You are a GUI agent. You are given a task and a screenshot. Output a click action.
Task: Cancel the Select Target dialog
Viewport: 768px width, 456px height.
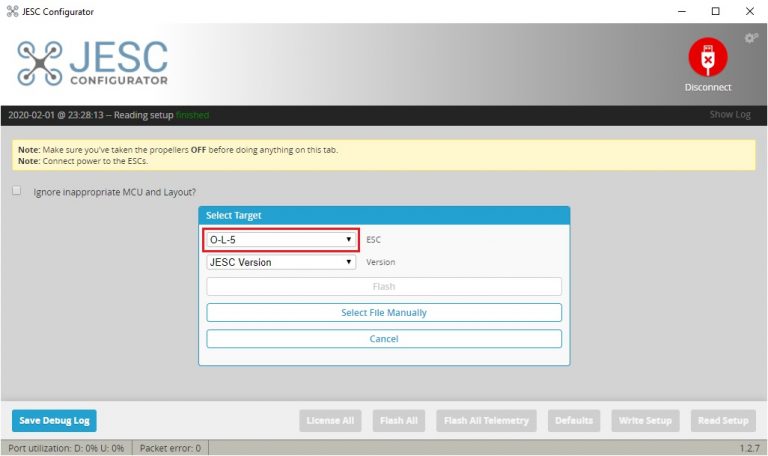pos(384,338)
